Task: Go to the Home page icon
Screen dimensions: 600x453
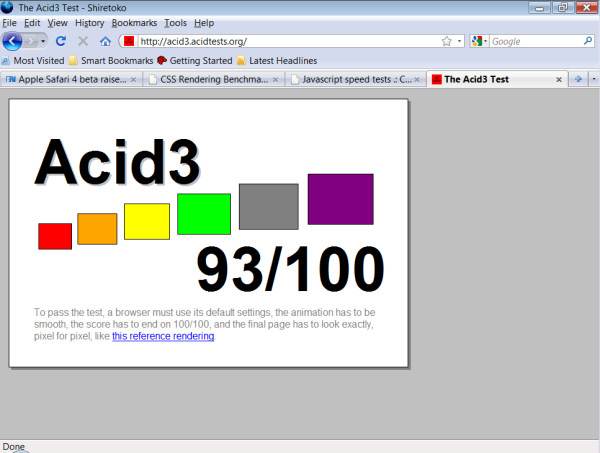Action: tap(105, 41)
